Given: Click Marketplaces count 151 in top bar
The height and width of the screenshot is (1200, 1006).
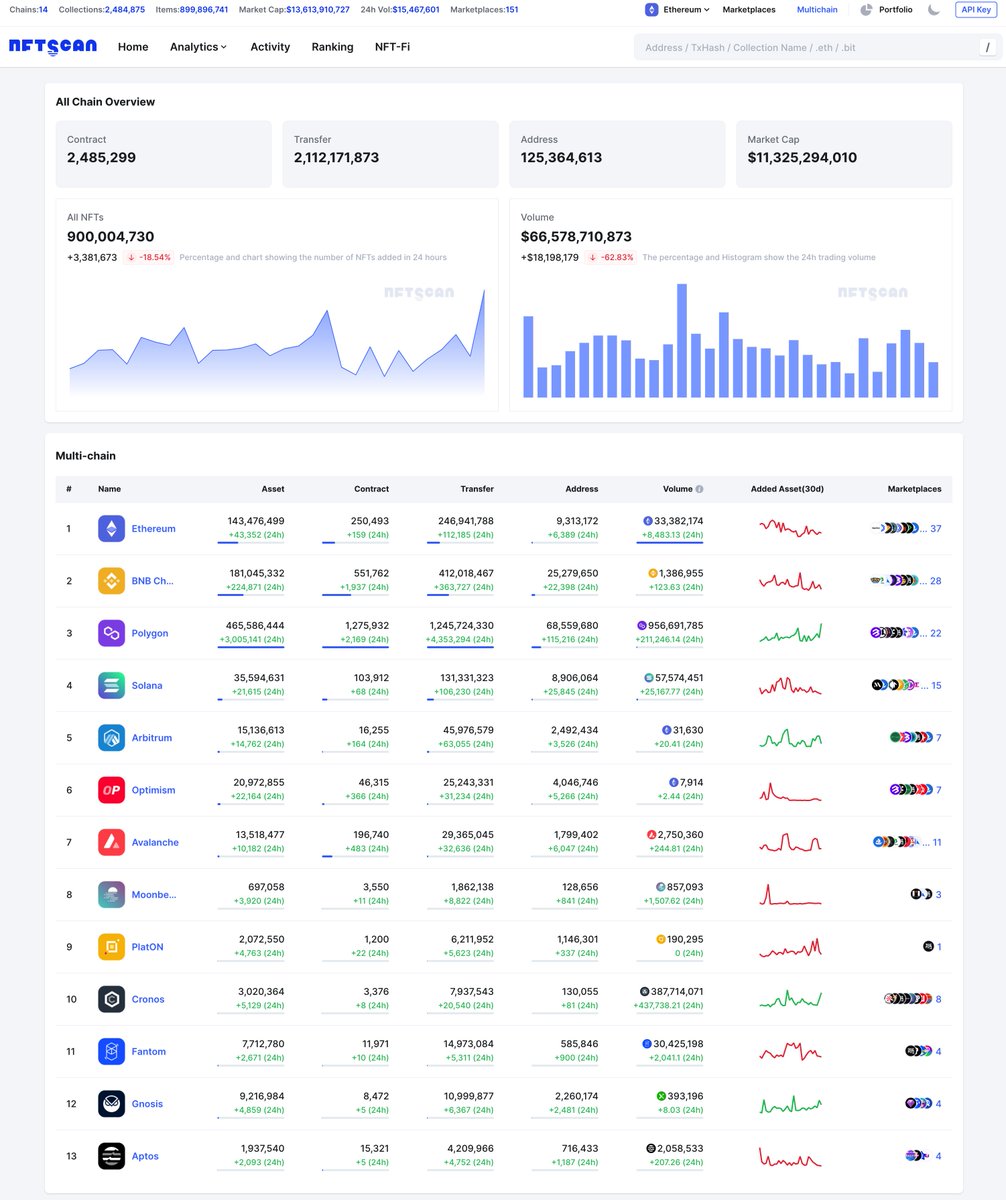Looking at the screenshot, I should click(x=511, y=10).
